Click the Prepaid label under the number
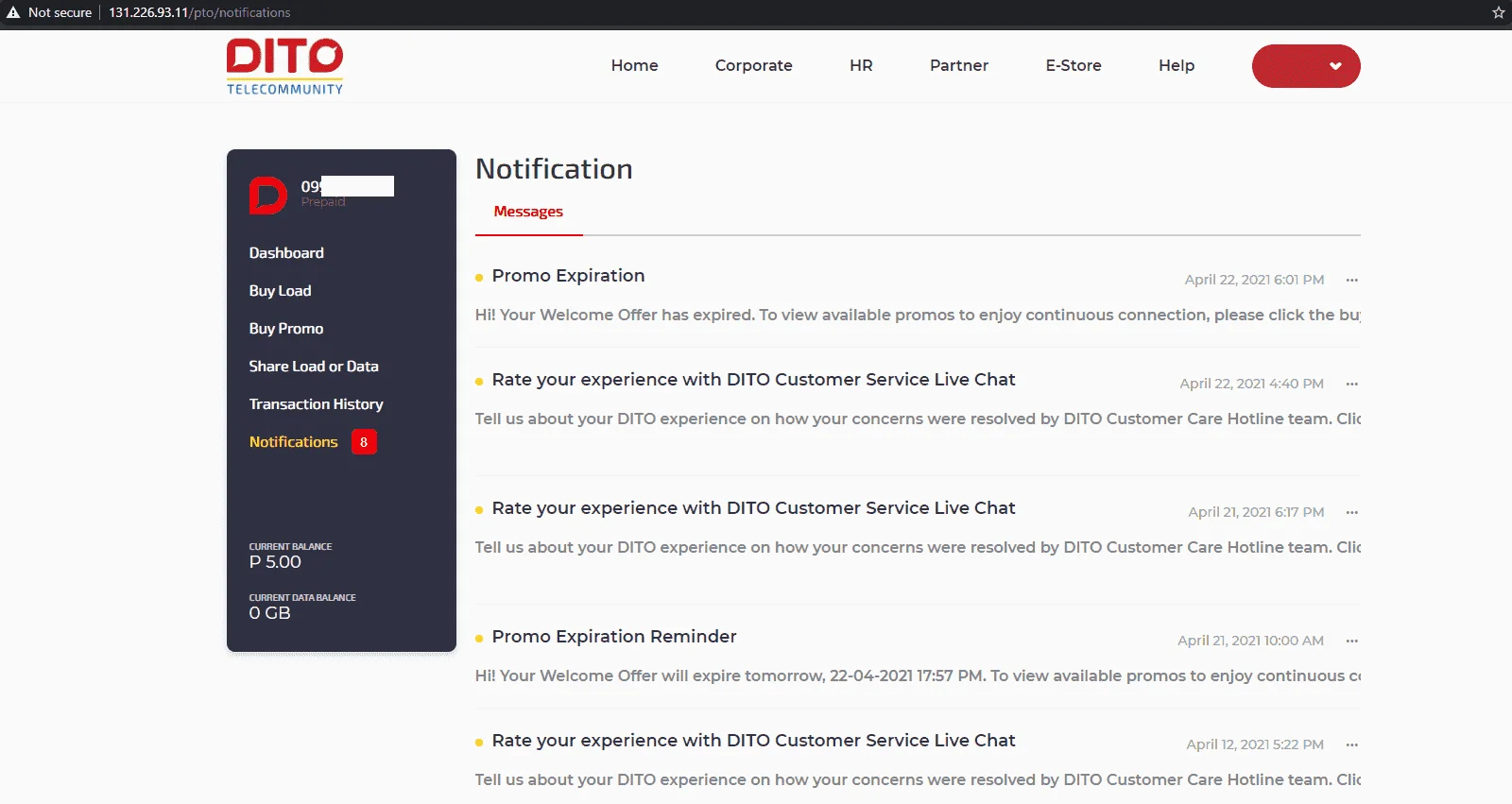 pyautogui.click(x=323, y=202)
